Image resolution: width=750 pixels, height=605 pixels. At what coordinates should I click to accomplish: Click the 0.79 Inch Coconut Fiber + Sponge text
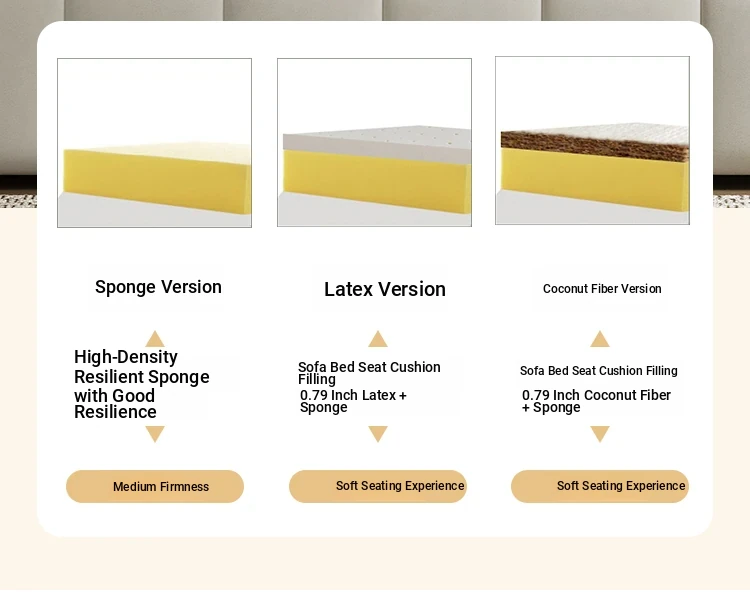point(596,401)
